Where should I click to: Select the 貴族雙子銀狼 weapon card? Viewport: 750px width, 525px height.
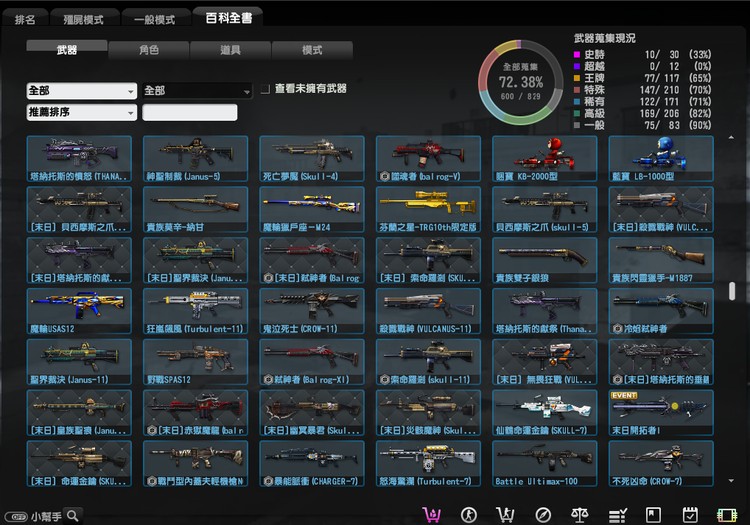pos(545,260)
